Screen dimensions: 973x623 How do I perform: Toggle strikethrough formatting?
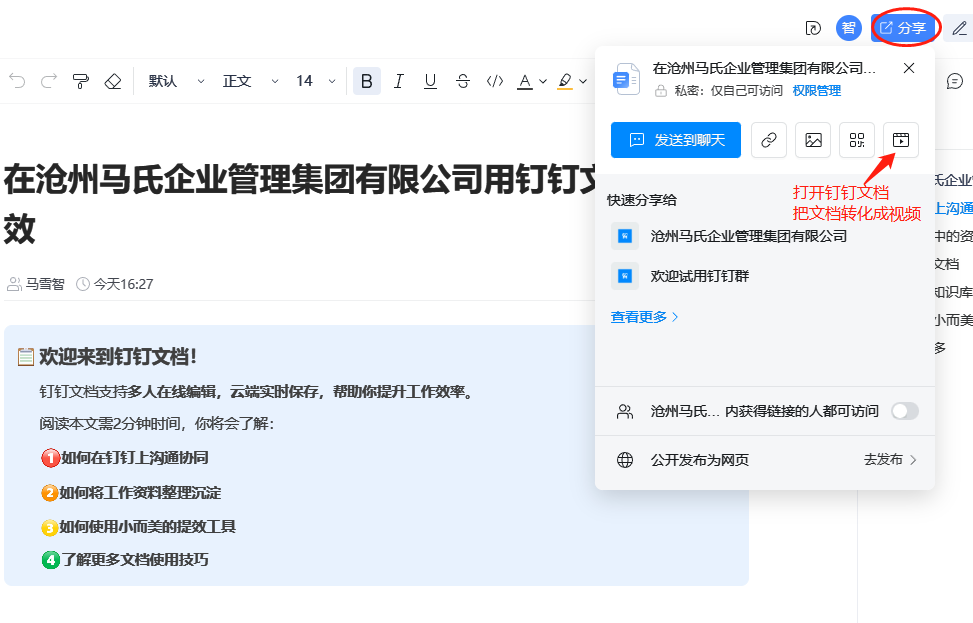coord(462,81)
